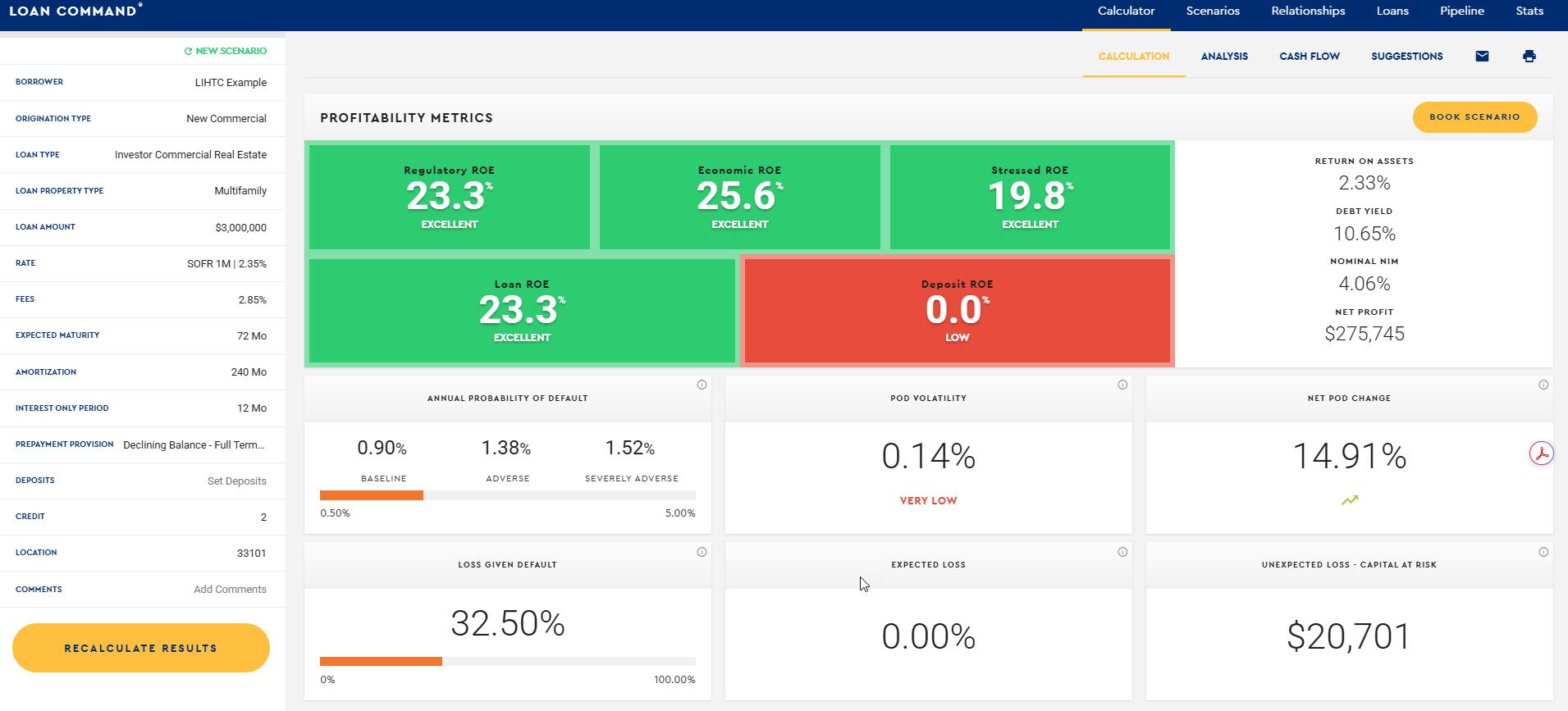This screenshot has width=1568, height=711.
Task: Switch to the Analysis sub-tab
Action: point(1224,57)
